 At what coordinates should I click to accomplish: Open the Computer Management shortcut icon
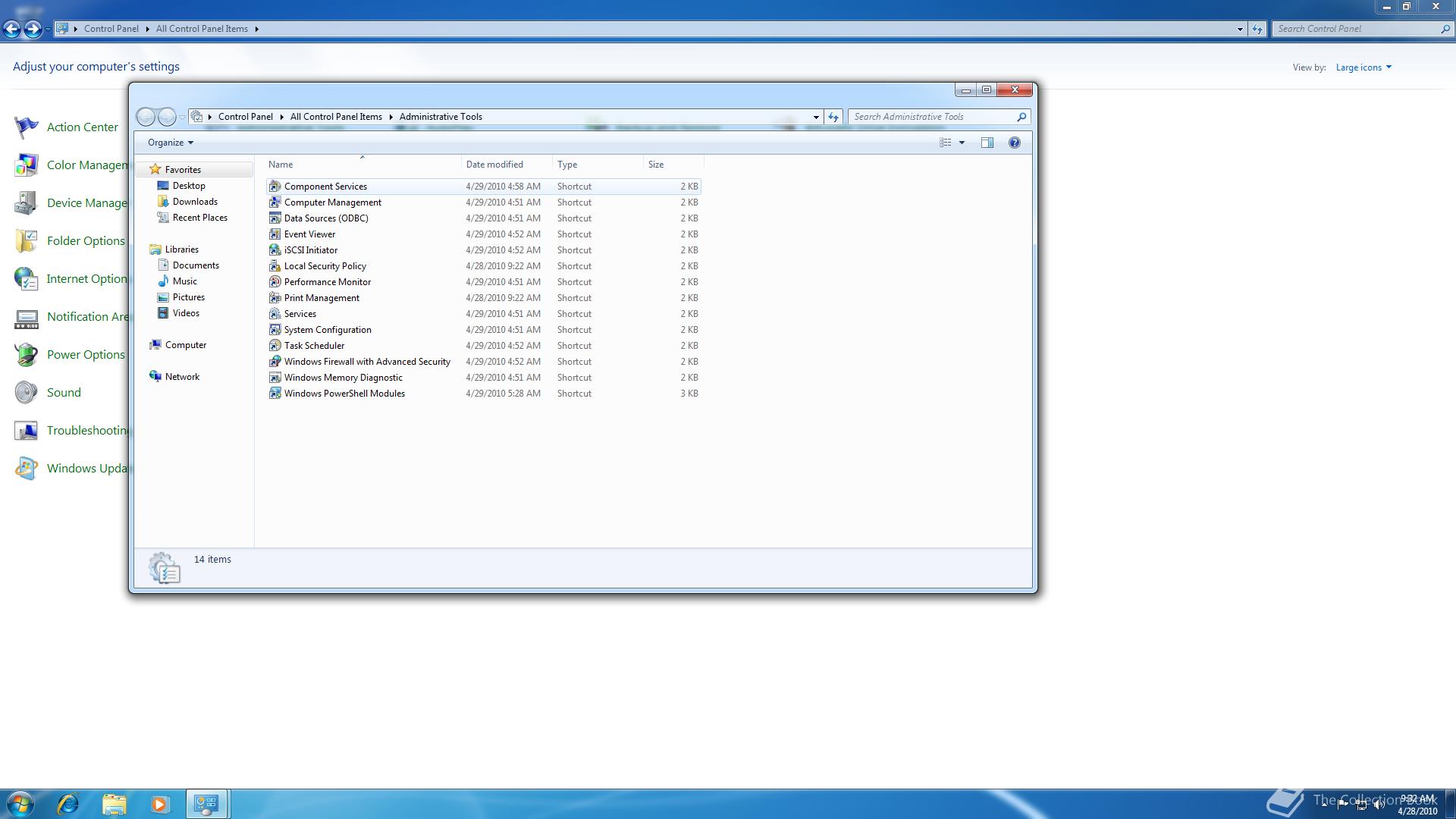[x=275, y=202]
